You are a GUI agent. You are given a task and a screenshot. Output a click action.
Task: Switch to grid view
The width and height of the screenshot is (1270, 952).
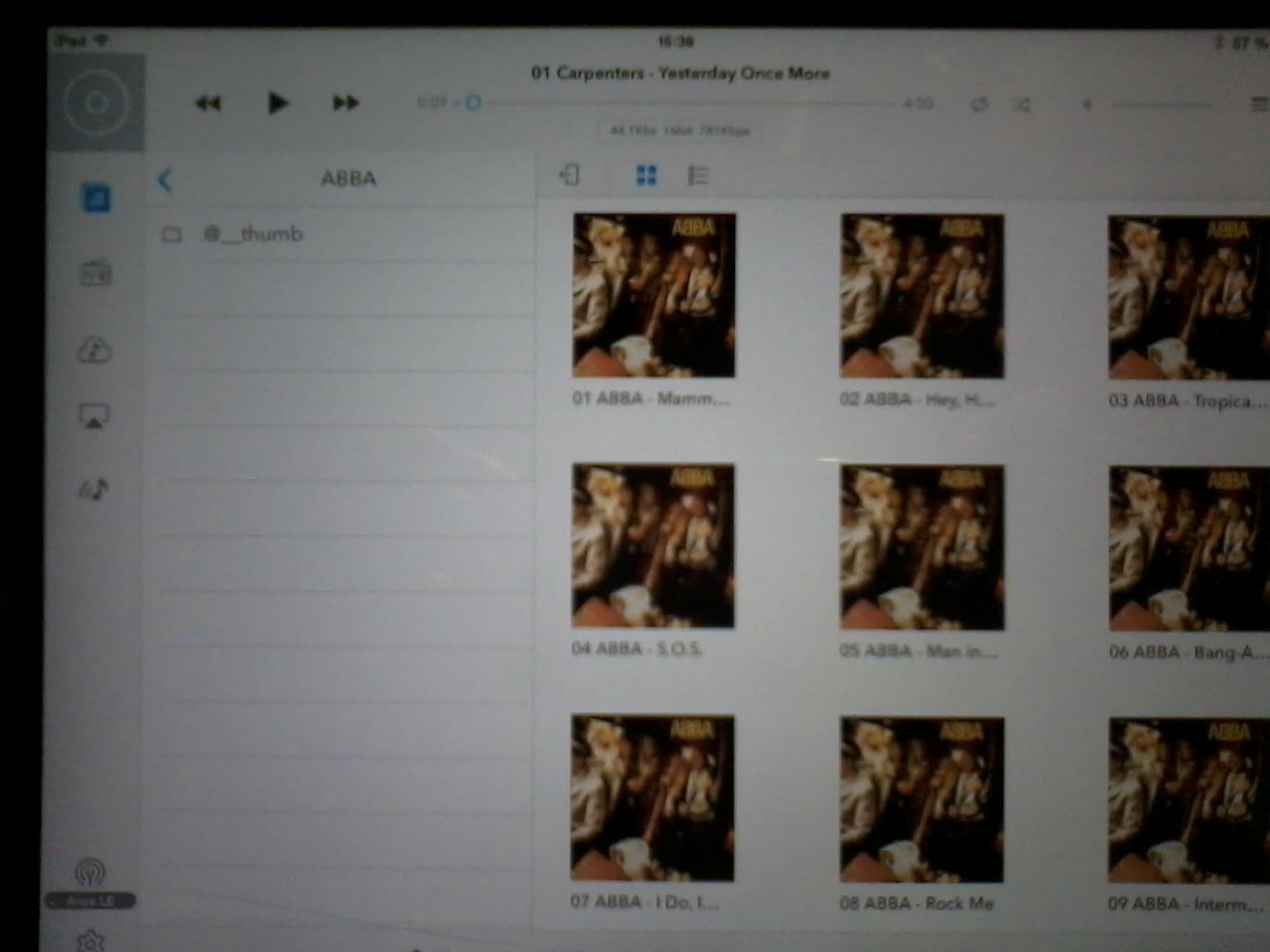(x=647, y=175)
